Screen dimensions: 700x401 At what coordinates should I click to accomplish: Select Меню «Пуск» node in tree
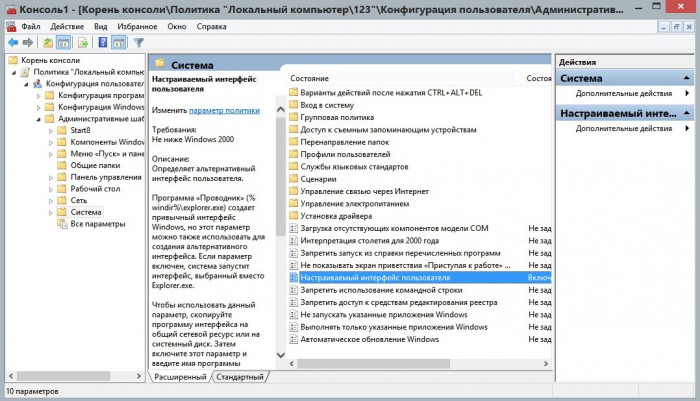pos(107,154)
